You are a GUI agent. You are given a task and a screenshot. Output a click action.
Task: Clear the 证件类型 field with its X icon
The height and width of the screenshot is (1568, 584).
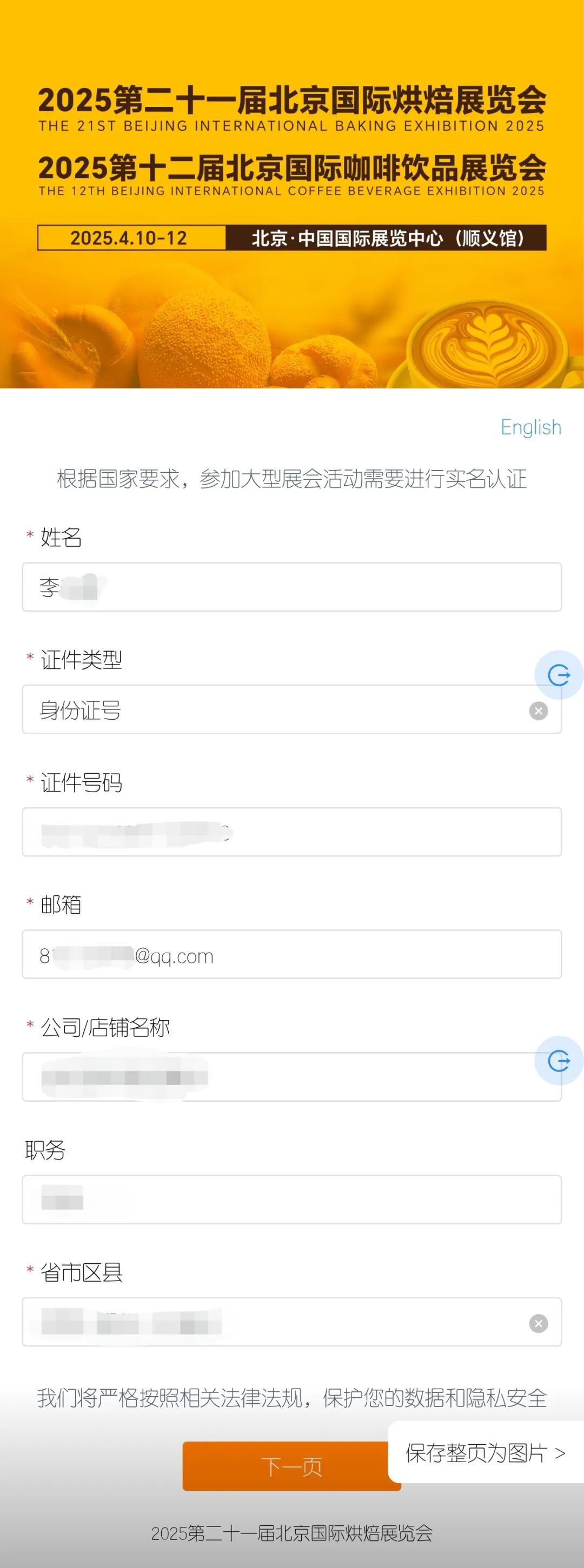coord(539,711)
